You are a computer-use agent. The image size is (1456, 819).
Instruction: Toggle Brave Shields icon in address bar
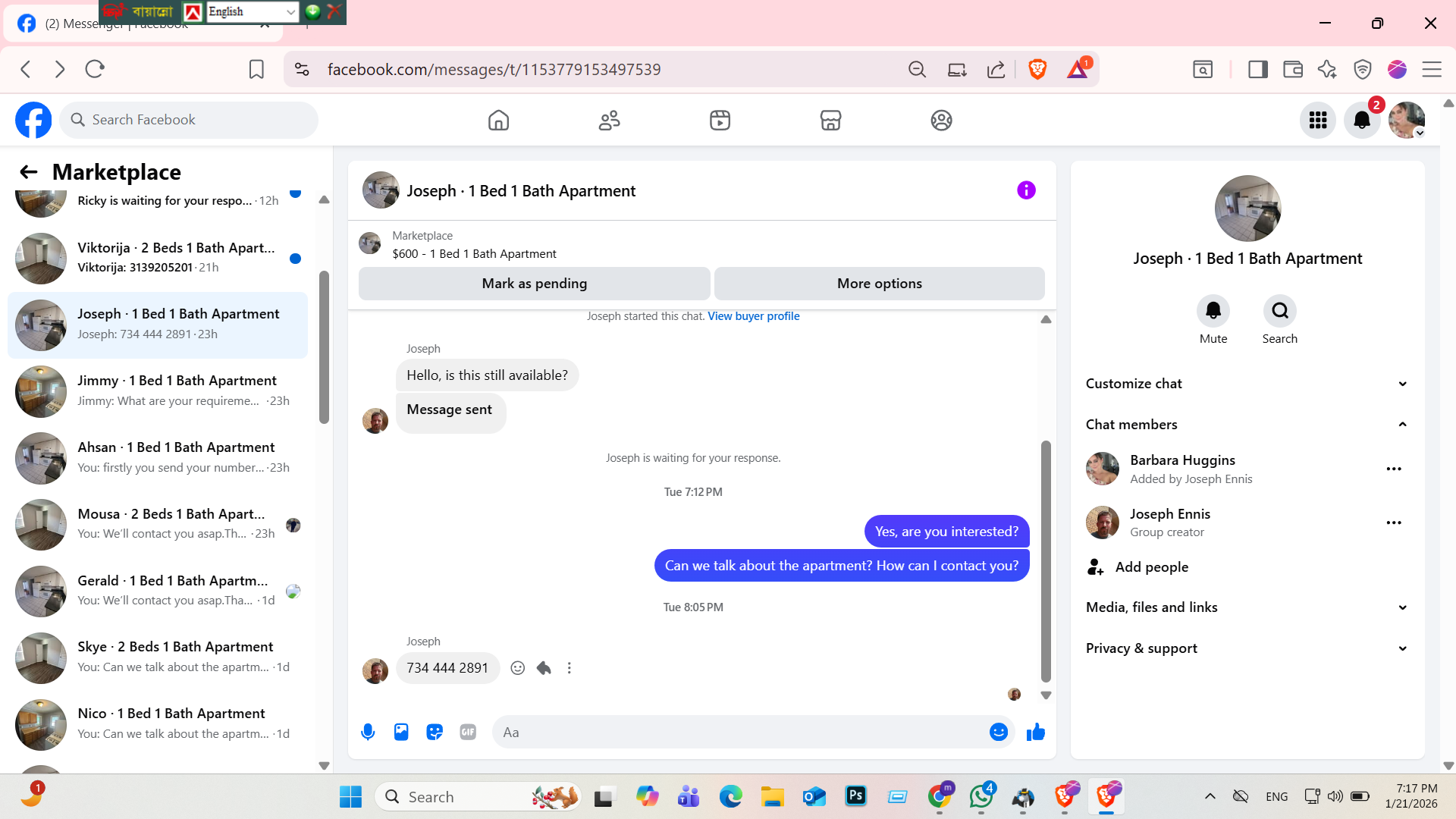(x=1037, y=70)
